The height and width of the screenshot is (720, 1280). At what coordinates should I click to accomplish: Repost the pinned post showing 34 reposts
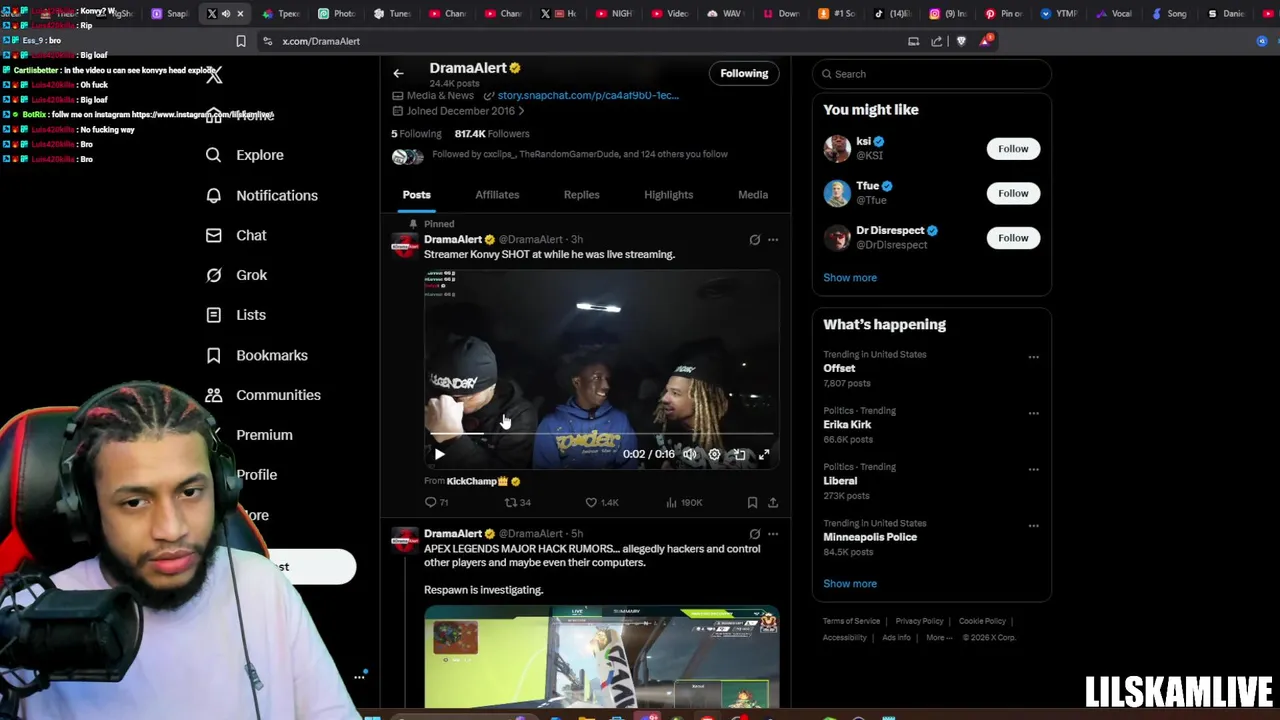pyautogui.click(x=517, y=502)
